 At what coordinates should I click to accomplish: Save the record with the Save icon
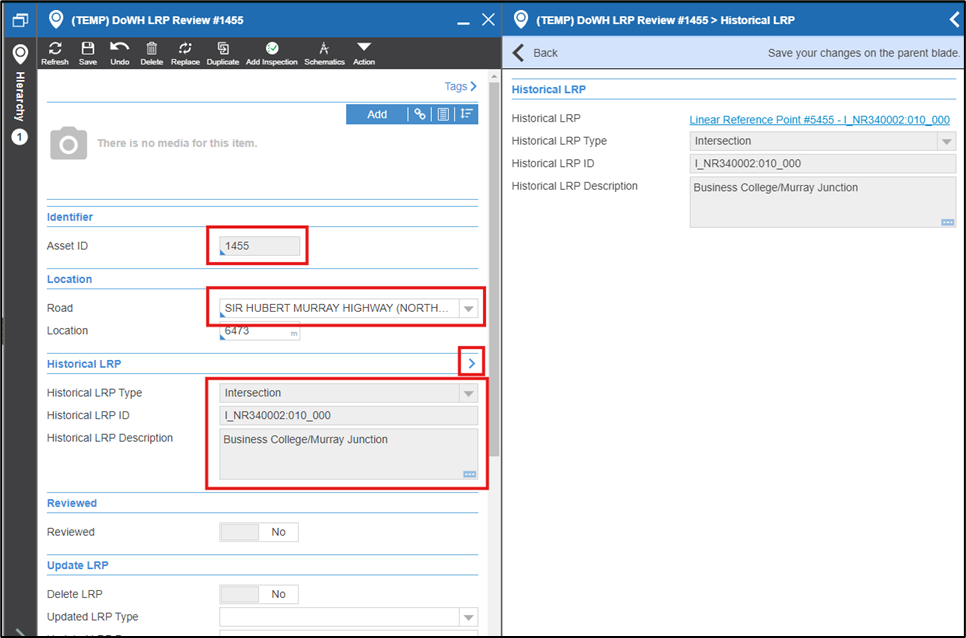click(x=87, y=53)
